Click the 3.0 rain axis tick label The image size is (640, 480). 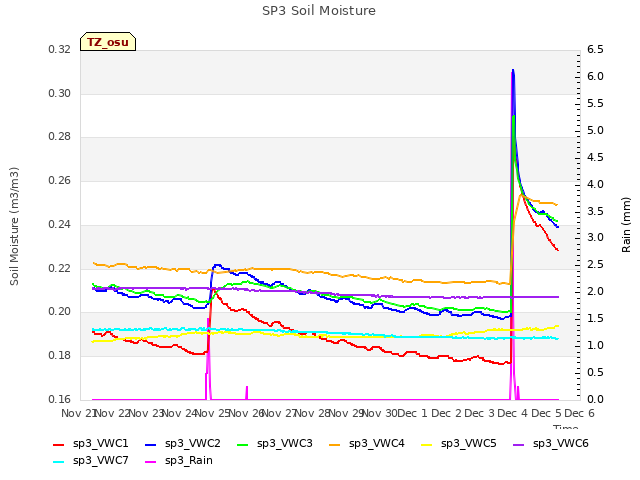pos(595,238)
